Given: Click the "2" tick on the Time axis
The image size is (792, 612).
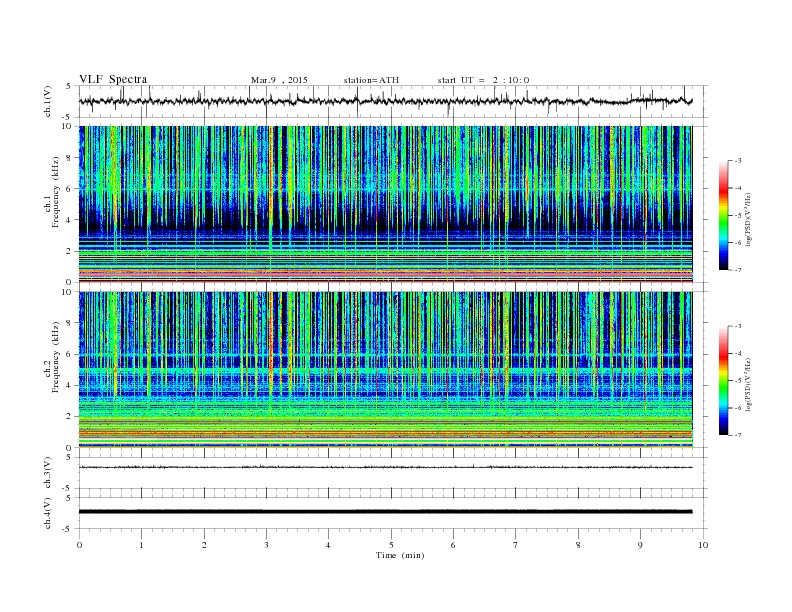Looking at the screenshot, I should click(204, 545).
